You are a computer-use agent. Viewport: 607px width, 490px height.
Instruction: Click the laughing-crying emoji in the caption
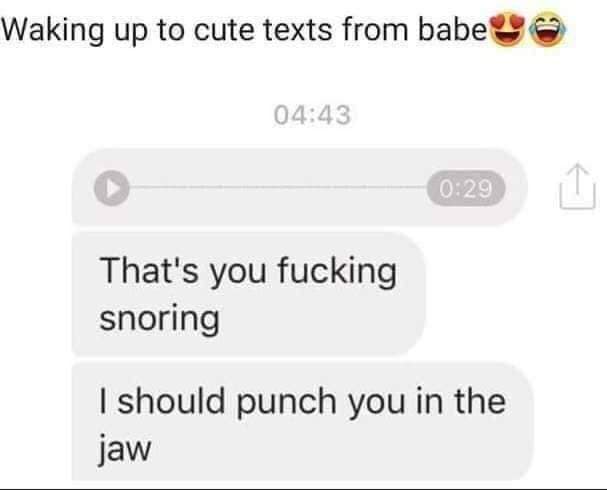tap(547, 29)
